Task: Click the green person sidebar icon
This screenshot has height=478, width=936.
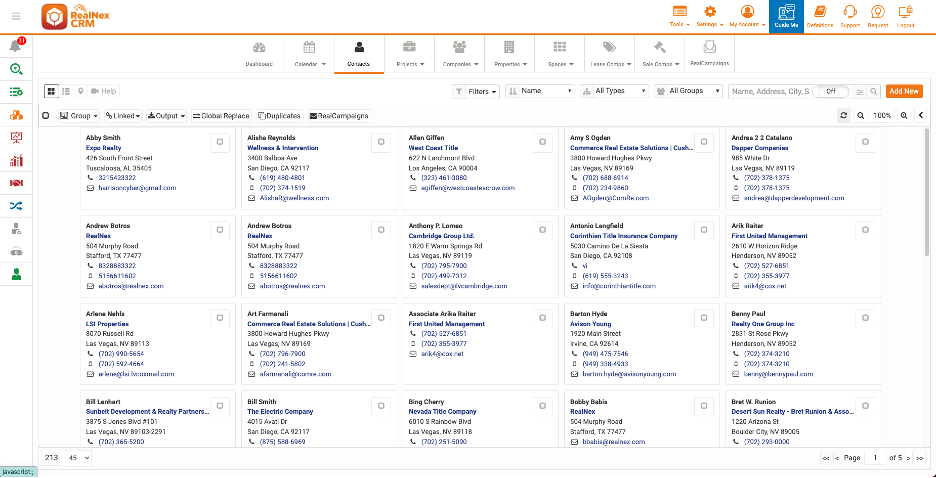Action: pos(16,274)
